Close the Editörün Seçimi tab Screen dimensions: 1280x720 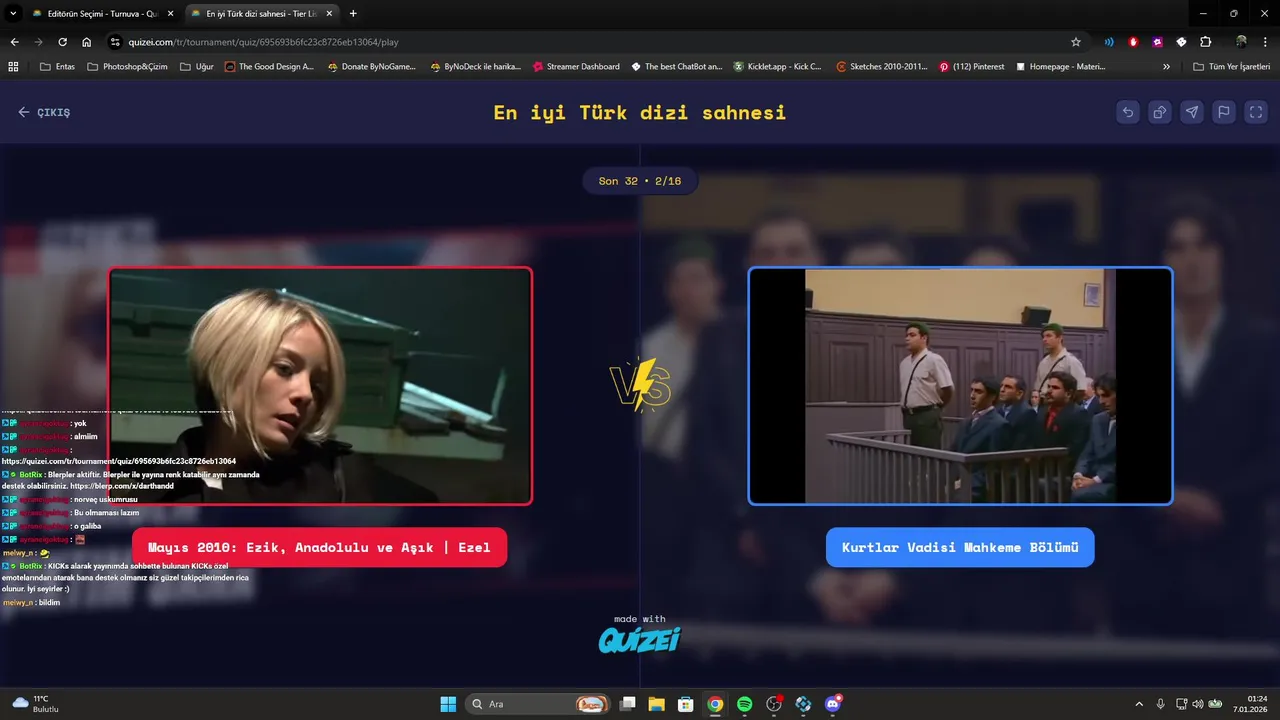170,14
